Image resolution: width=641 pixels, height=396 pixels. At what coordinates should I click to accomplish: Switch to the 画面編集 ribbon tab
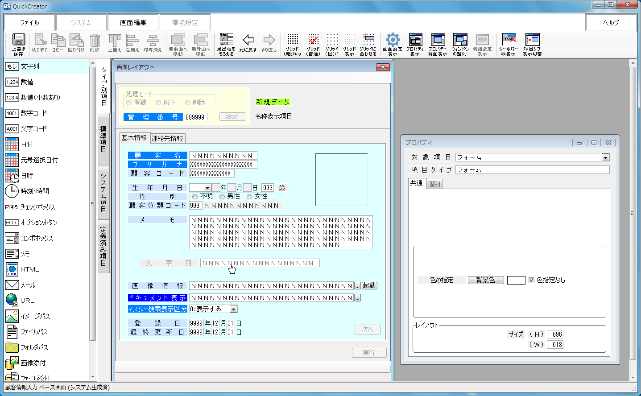point(133,23)
